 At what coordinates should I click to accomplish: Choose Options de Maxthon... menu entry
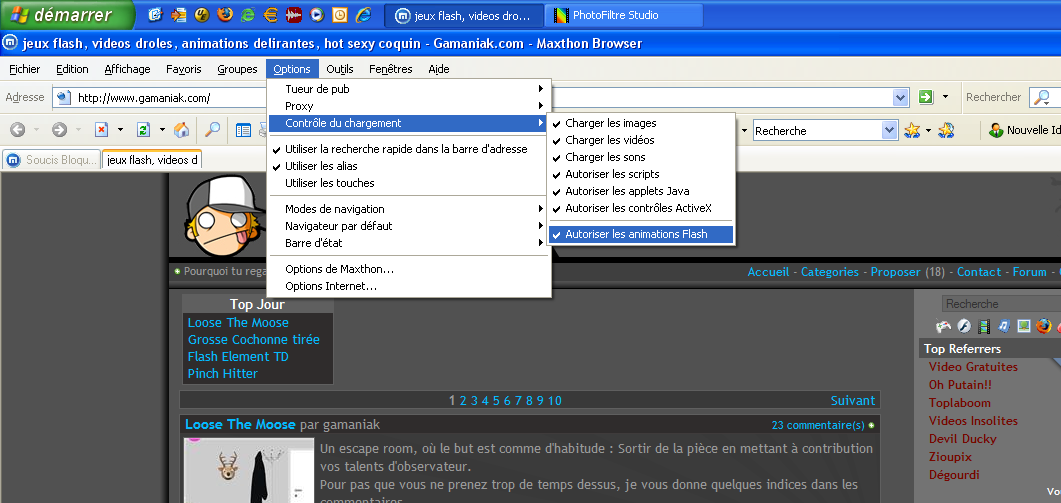[x=409, y=269]
